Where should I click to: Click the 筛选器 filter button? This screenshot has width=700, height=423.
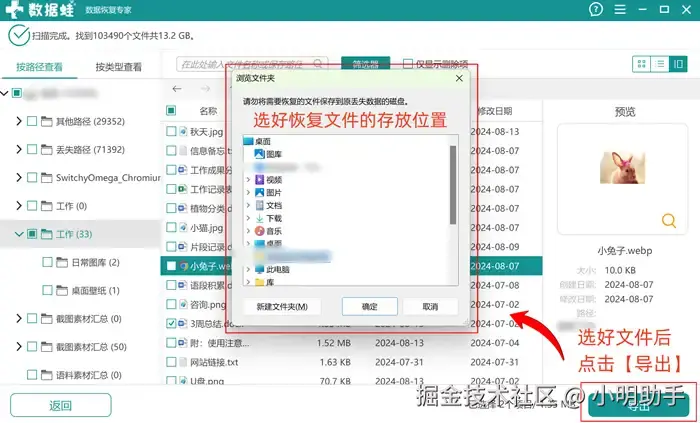tap(366, 64)
